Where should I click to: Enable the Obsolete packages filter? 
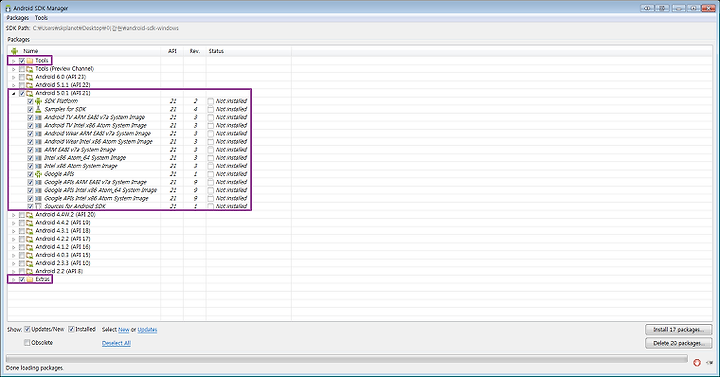(x=27, y=343)
